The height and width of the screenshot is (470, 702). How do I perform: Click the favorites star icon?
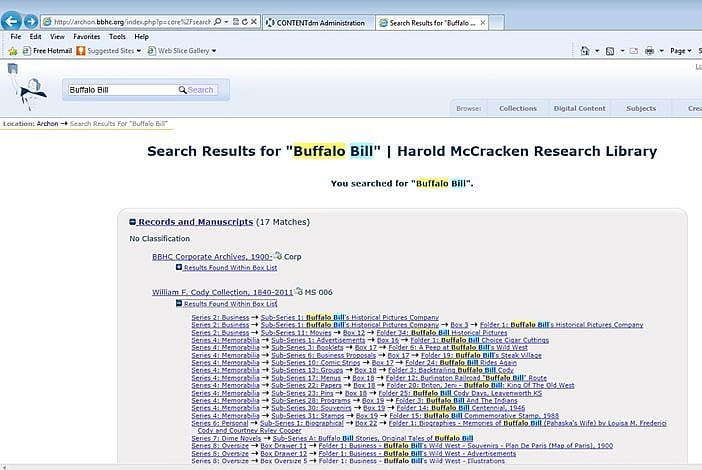pos(13,51)
